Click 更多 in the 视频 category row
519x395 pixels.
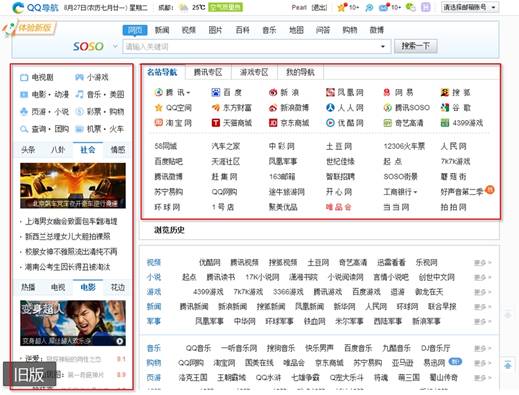(482, 263)
